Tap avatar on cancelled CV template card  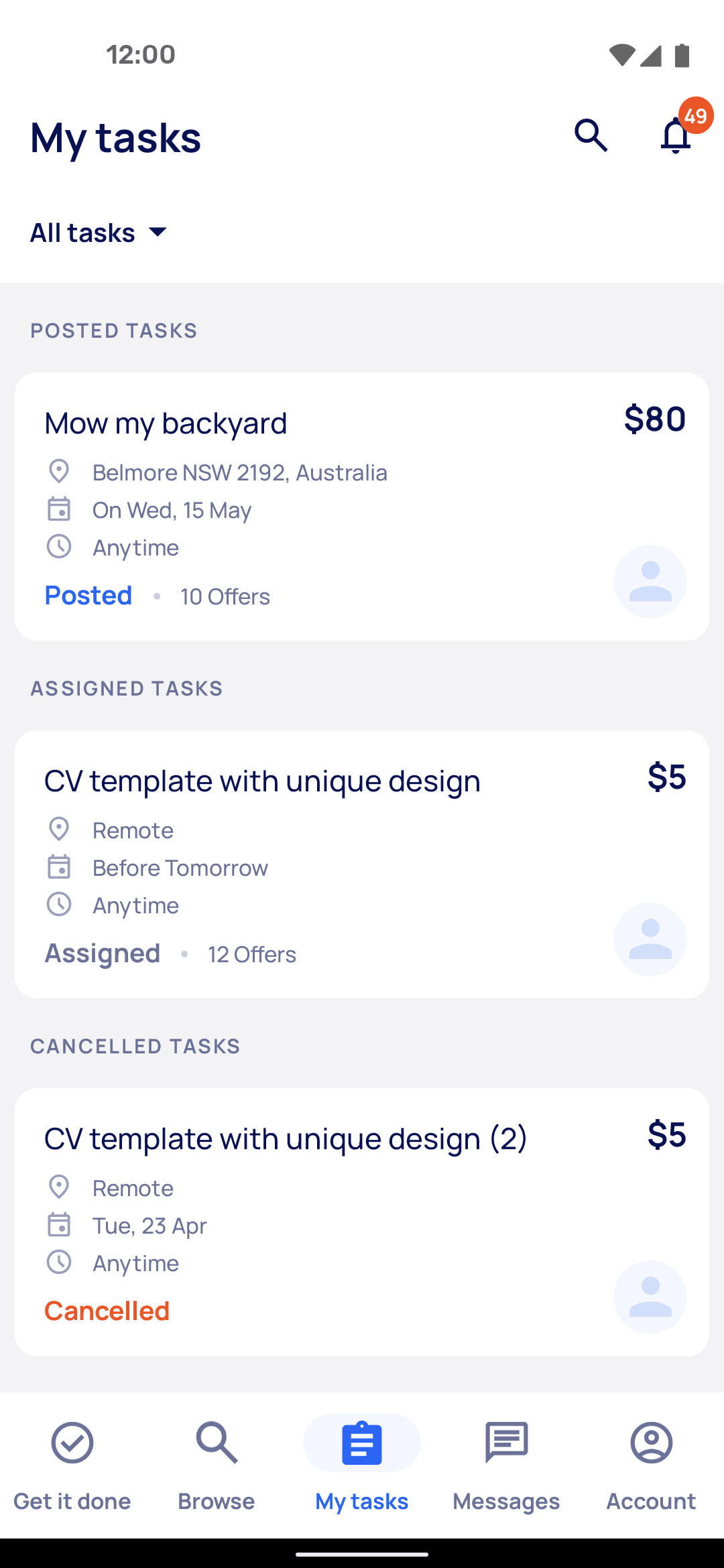coord(650,1297)
